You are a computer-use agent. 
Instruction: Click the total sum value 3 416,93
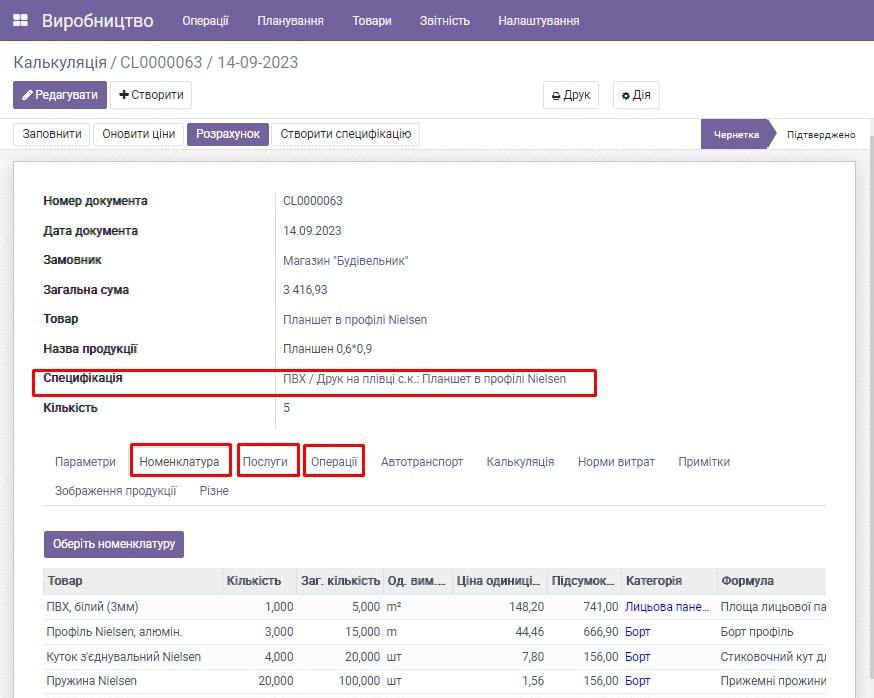tap(305, 290)
